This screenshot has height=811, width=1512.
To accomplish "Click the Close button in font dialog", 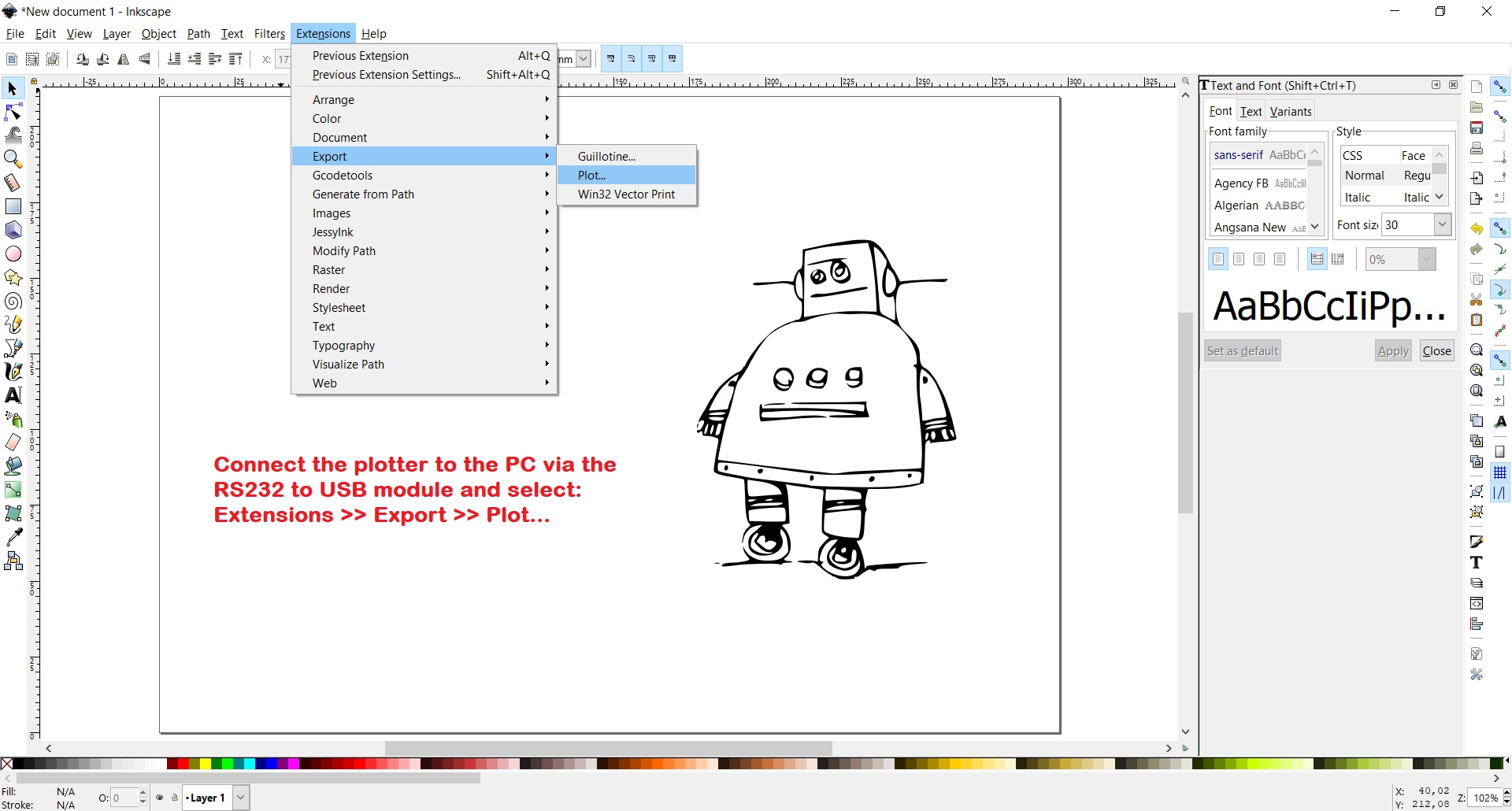I will (1436, 351).
